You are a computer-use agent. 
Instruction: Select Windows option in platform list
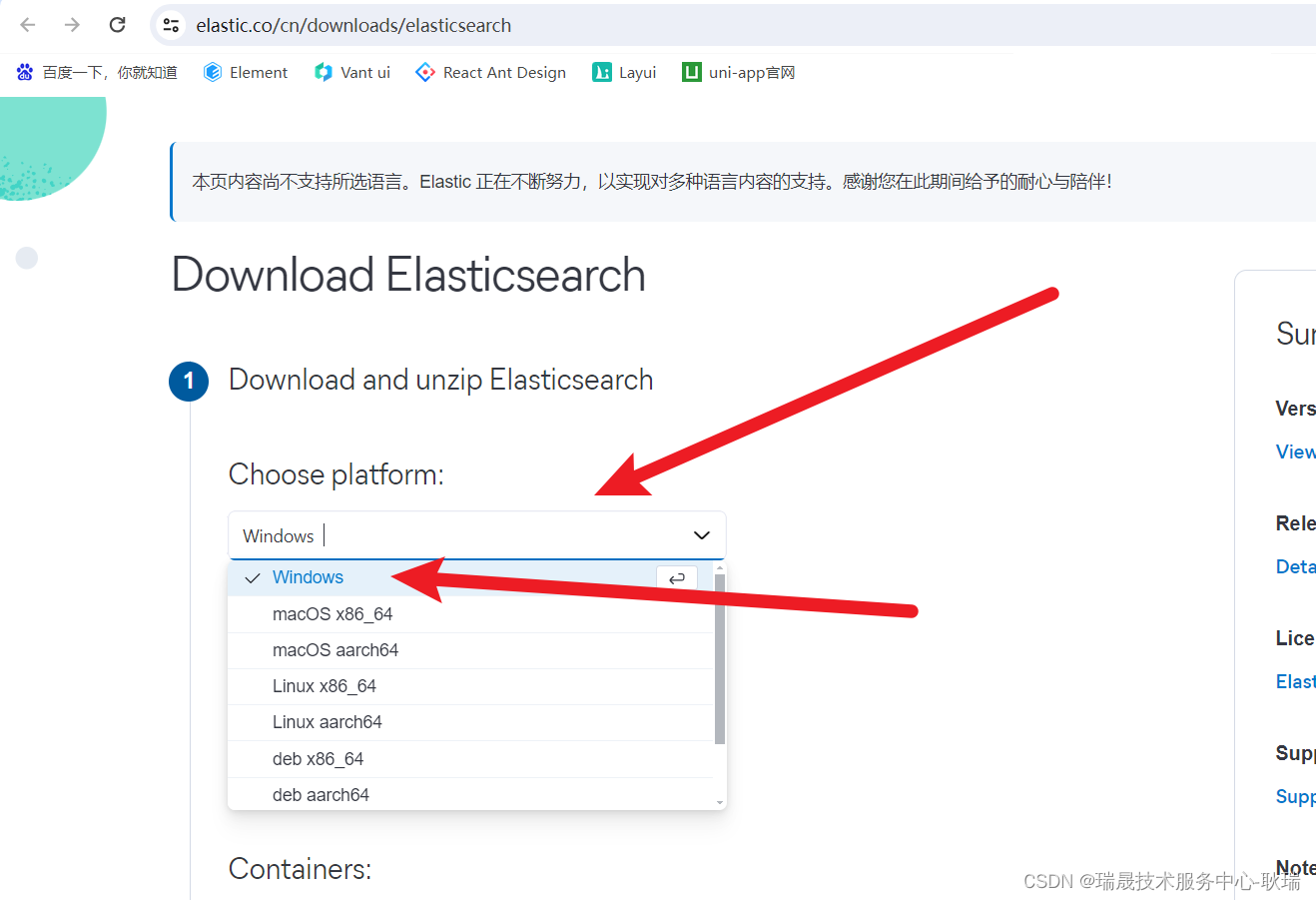[x=470, y=577]
